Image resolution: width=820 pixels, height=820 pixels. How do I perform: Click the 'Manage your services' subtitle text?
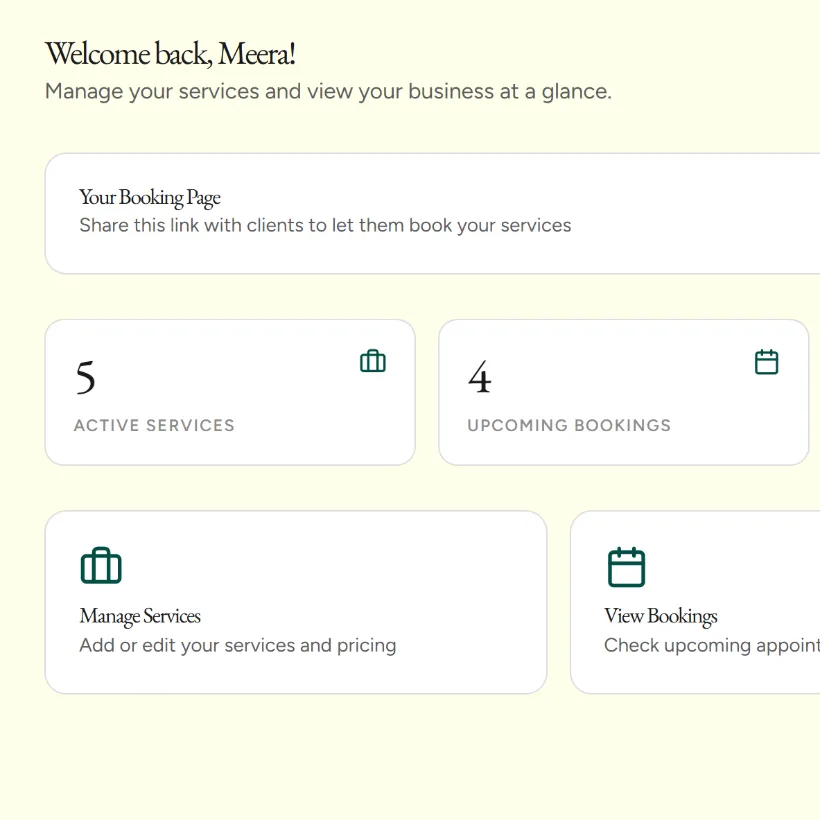pyautogui.click(x=328, y=92)
